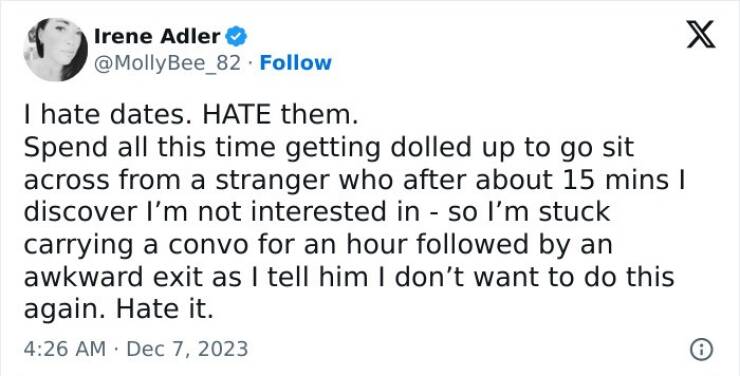Viewport: 740px width, 376px height.
Task: Open the tweet info circle icon
Action: (702, 350)
